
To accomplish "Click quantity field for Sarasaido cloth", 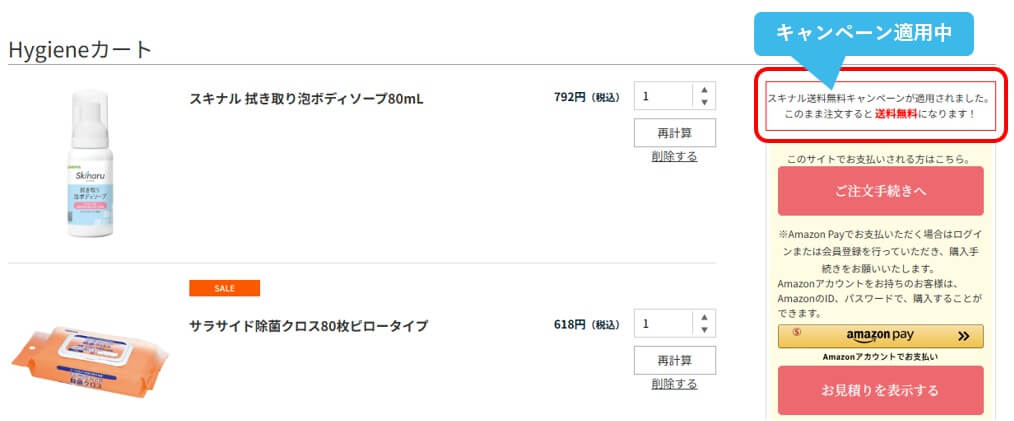I will coord(663,324).
